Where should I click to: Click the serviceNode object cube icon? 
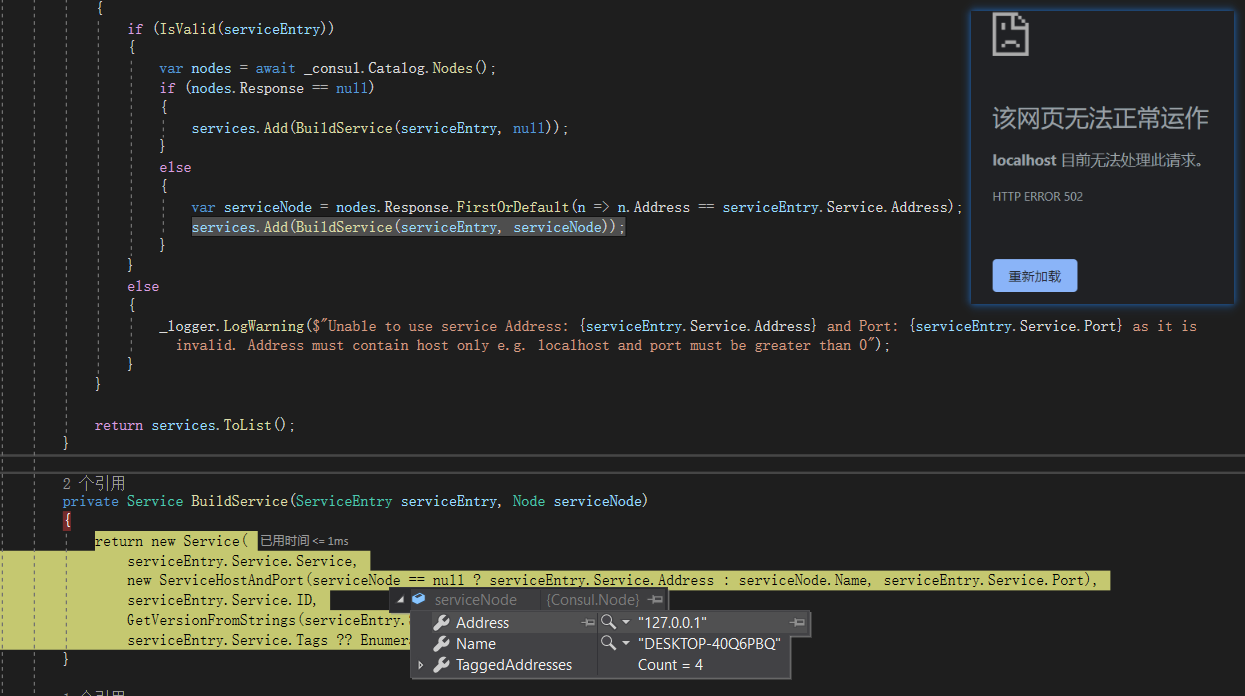[419, 600]
